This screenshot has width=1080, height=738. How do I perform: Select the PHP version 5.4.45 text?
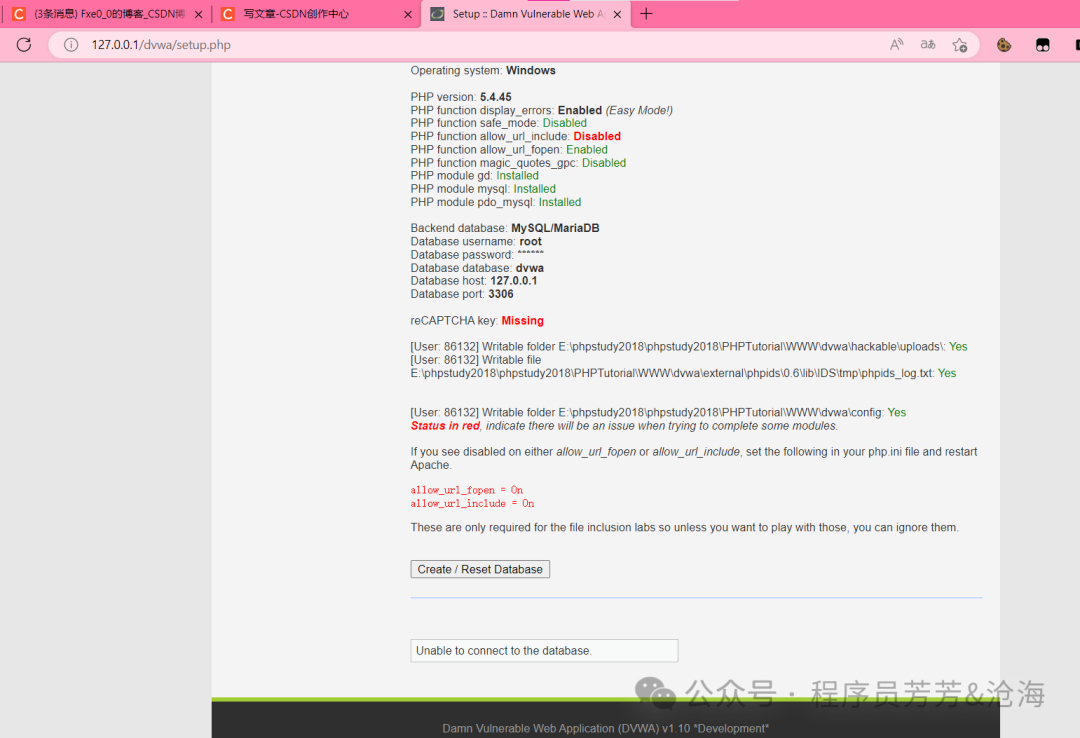[x=461, y=97]
